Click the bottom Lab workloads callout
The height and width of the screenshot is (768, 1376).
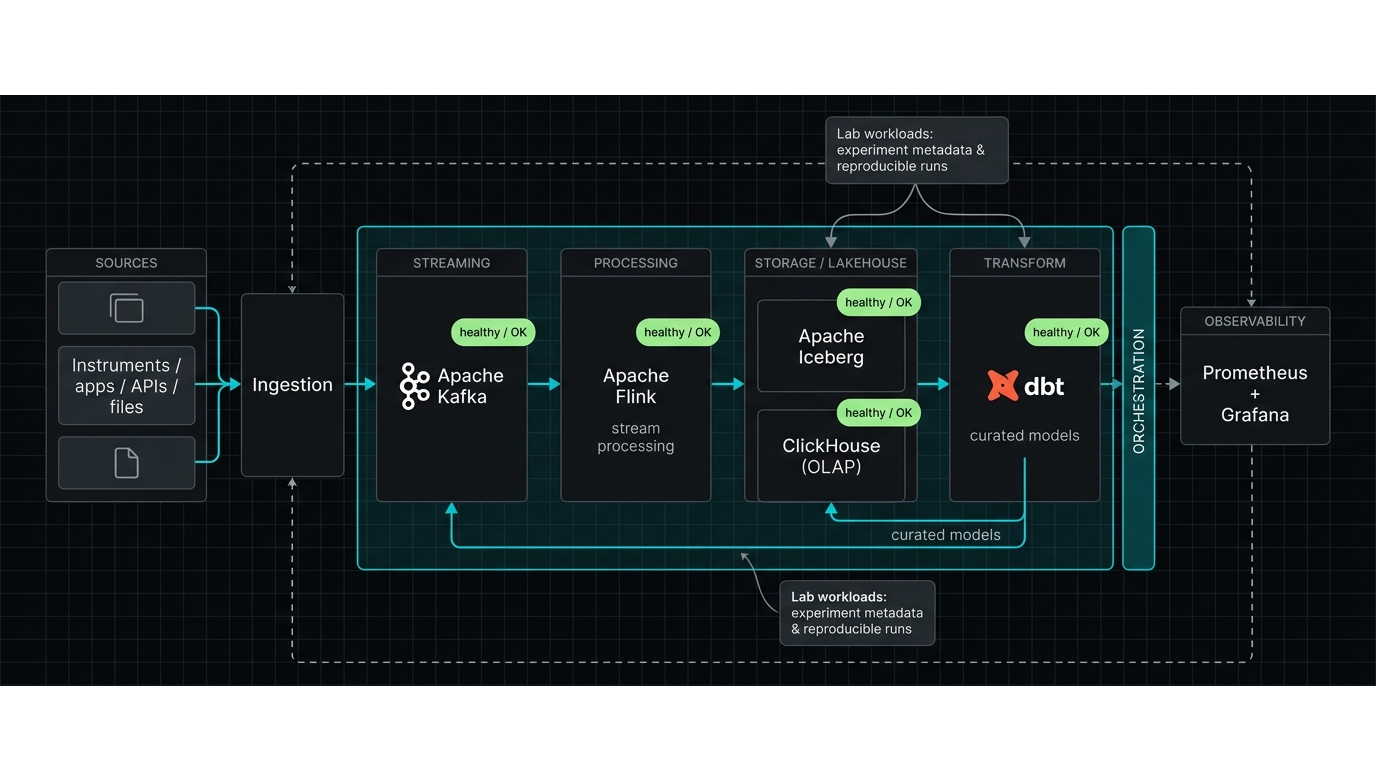(857, 613)
